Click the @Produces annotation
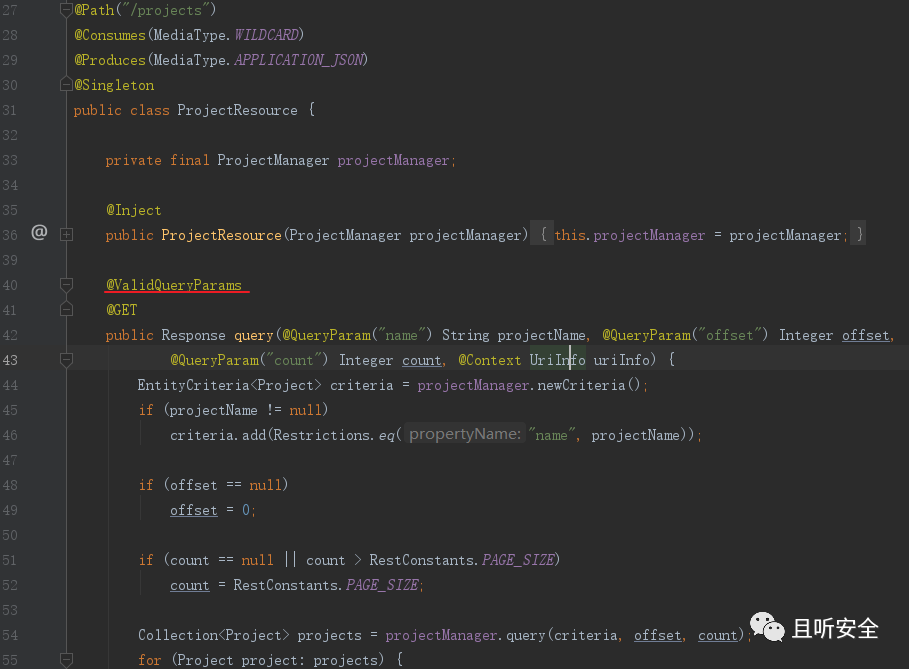This screenshot has height=669, width=909. tap(110, 60)
